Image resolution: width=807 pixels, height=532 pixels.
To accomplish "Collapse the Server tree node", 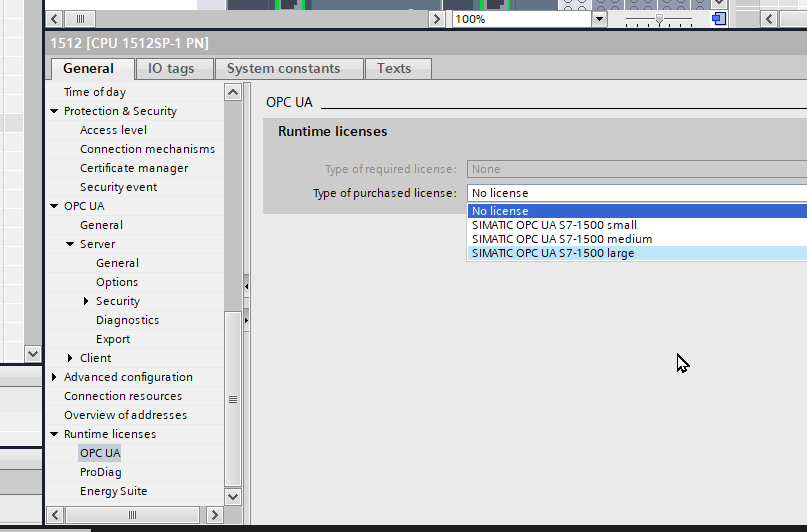I will (71, 244).
